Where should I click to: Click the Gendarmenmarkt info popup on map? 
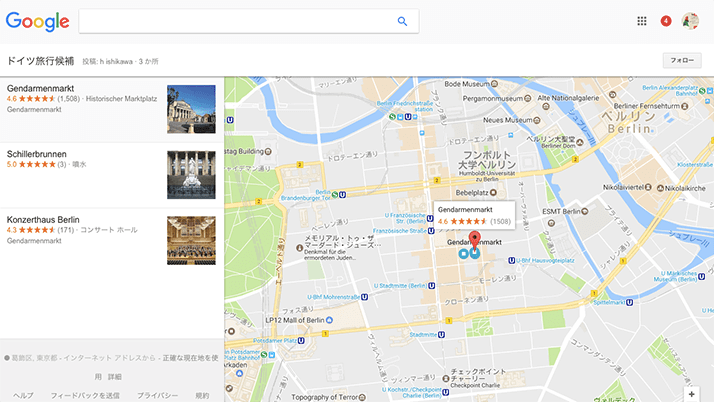click(x=474, y=215)
